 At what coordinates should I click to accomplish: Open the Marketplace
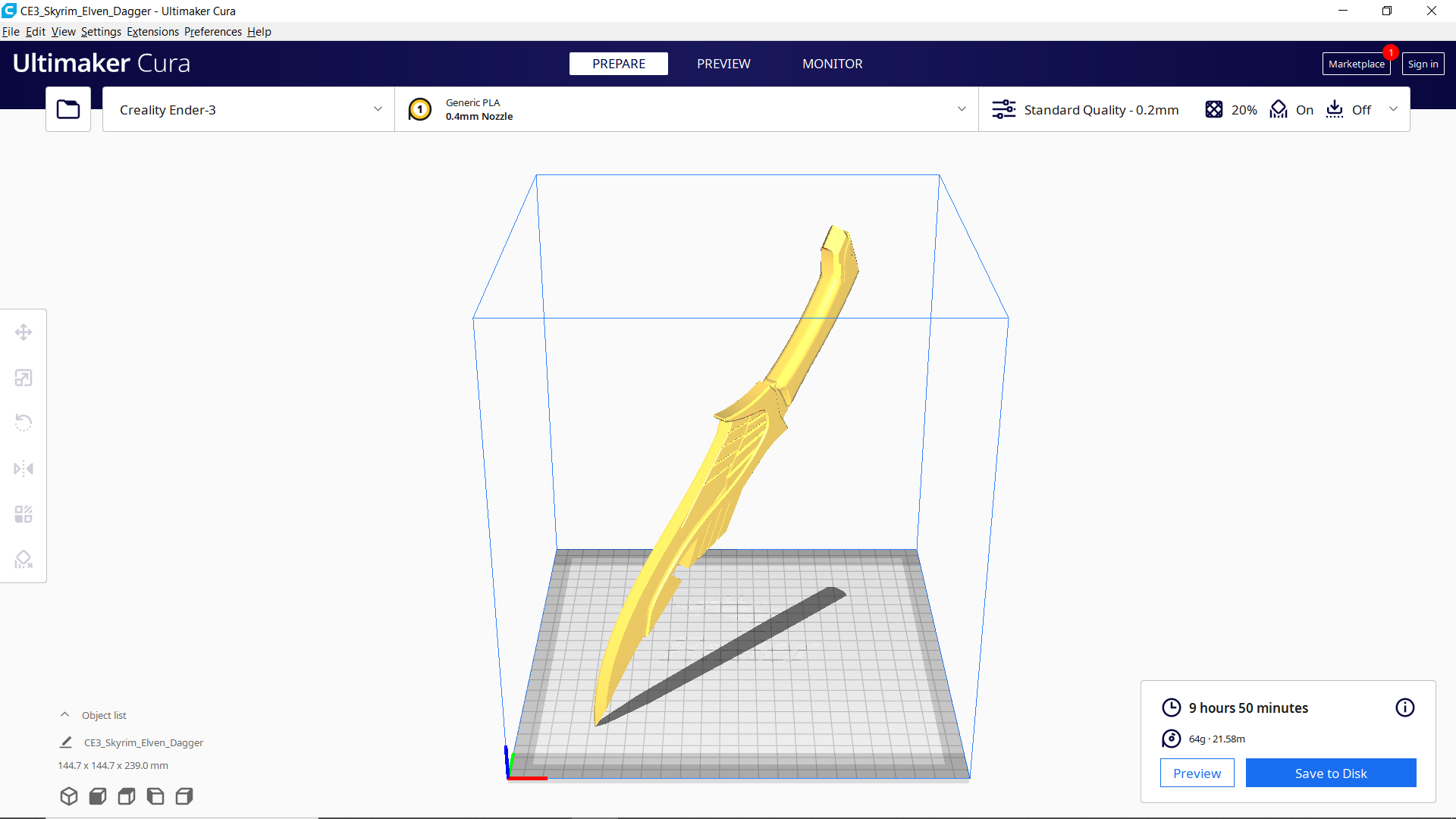click(1356, 64)
